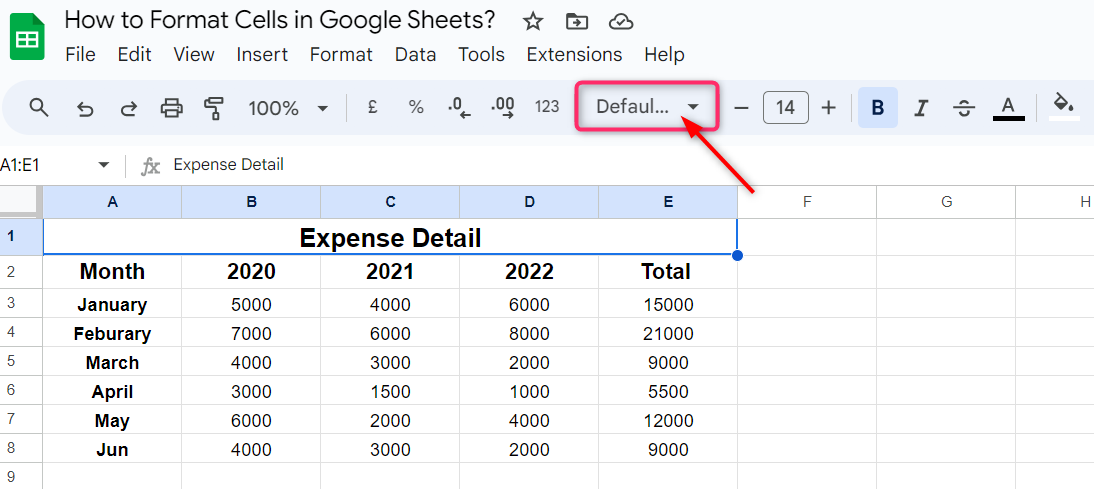Select the cell with value 21000
1094x489 pixels.
point(668,333)
